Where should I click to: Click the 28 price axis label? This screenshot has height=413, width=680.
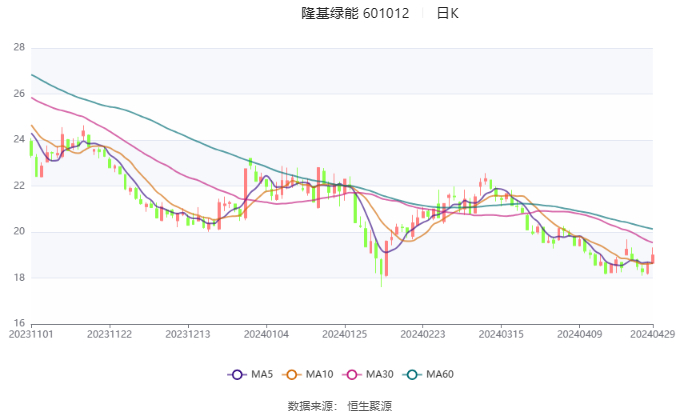19,47
